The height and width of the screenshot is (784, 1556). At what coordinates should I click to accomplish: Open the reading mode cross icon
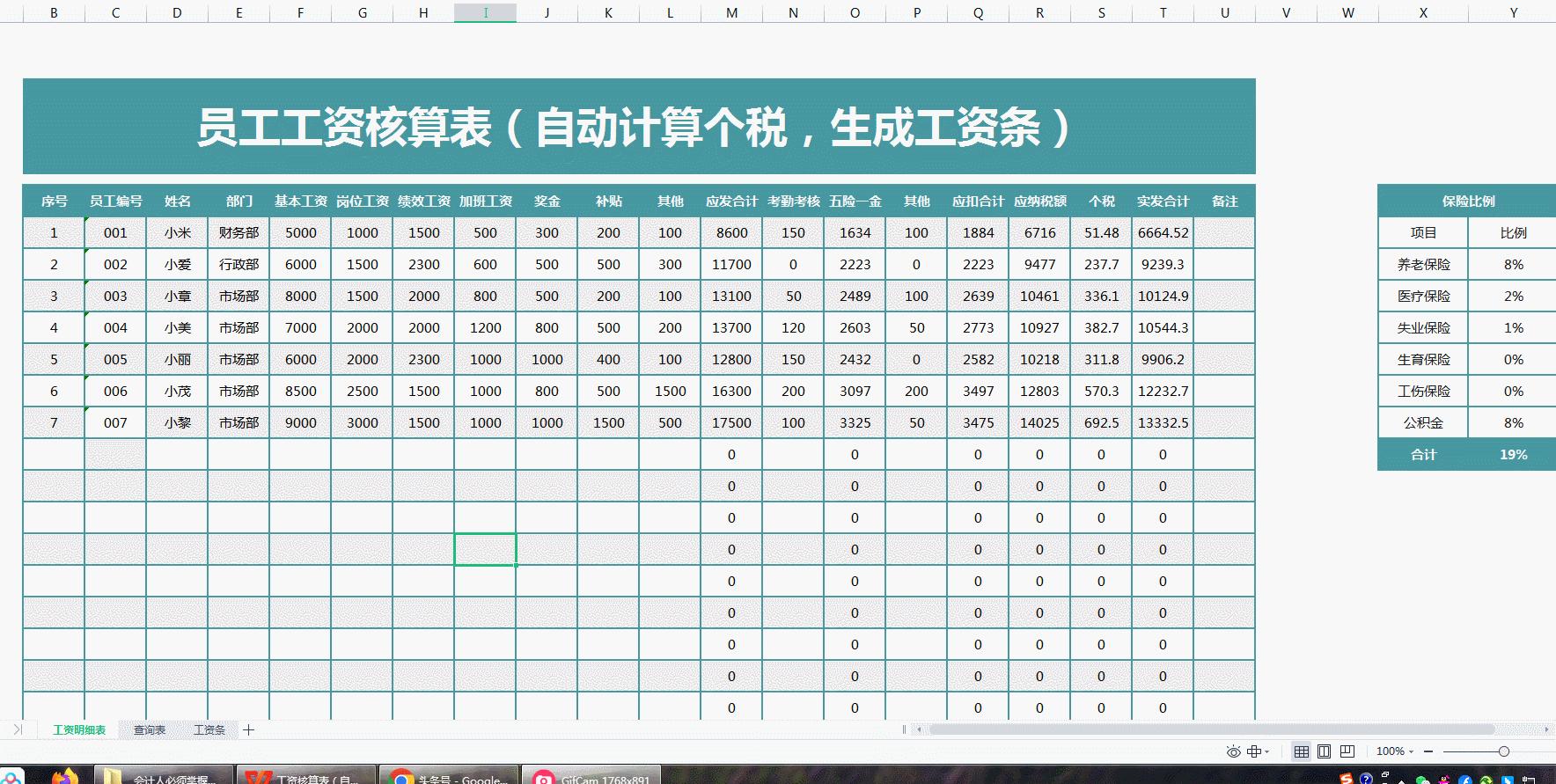point(1254,751)
